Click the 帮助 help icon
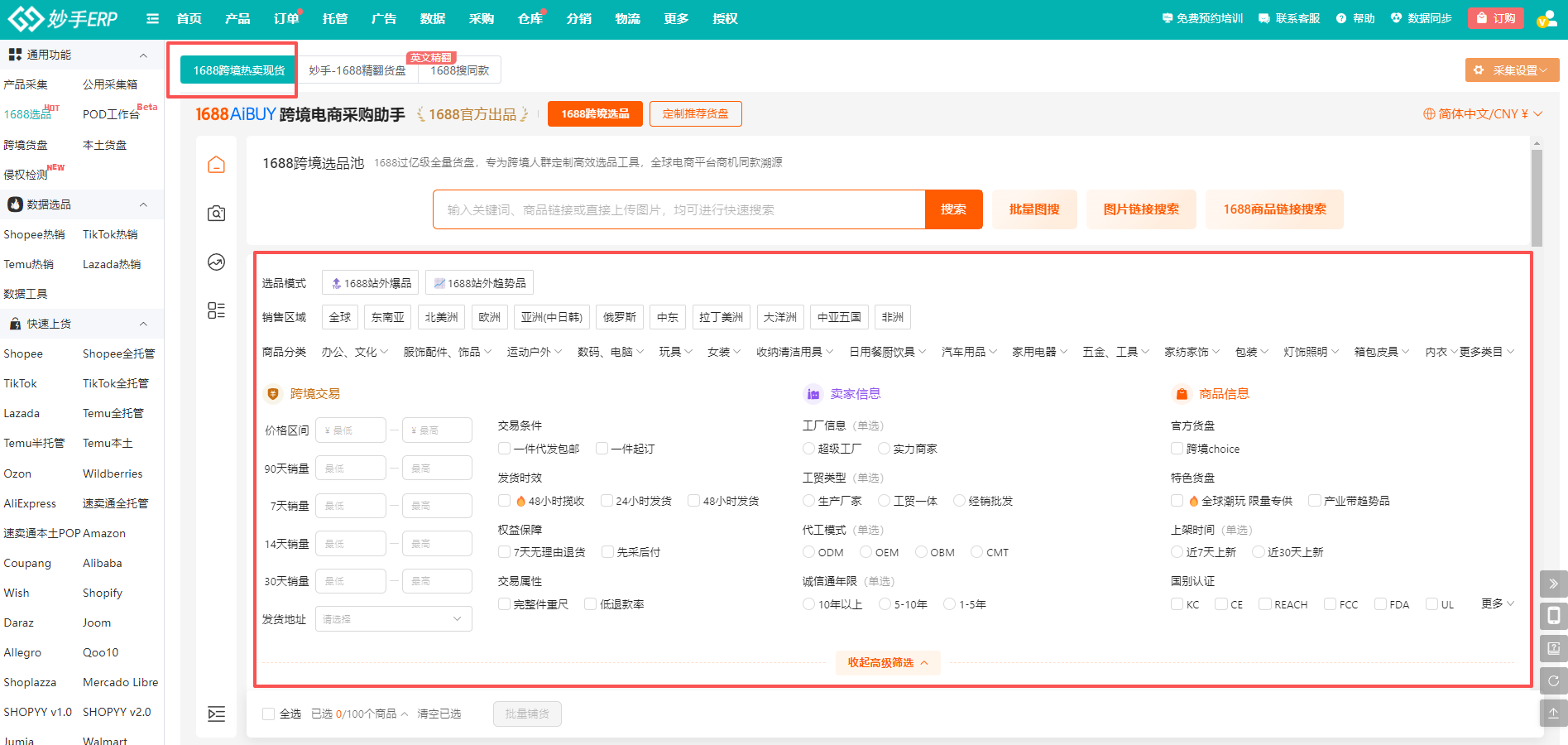Image resolution: width=1568 pixels, height=745 pixels. click(1355, 18)
